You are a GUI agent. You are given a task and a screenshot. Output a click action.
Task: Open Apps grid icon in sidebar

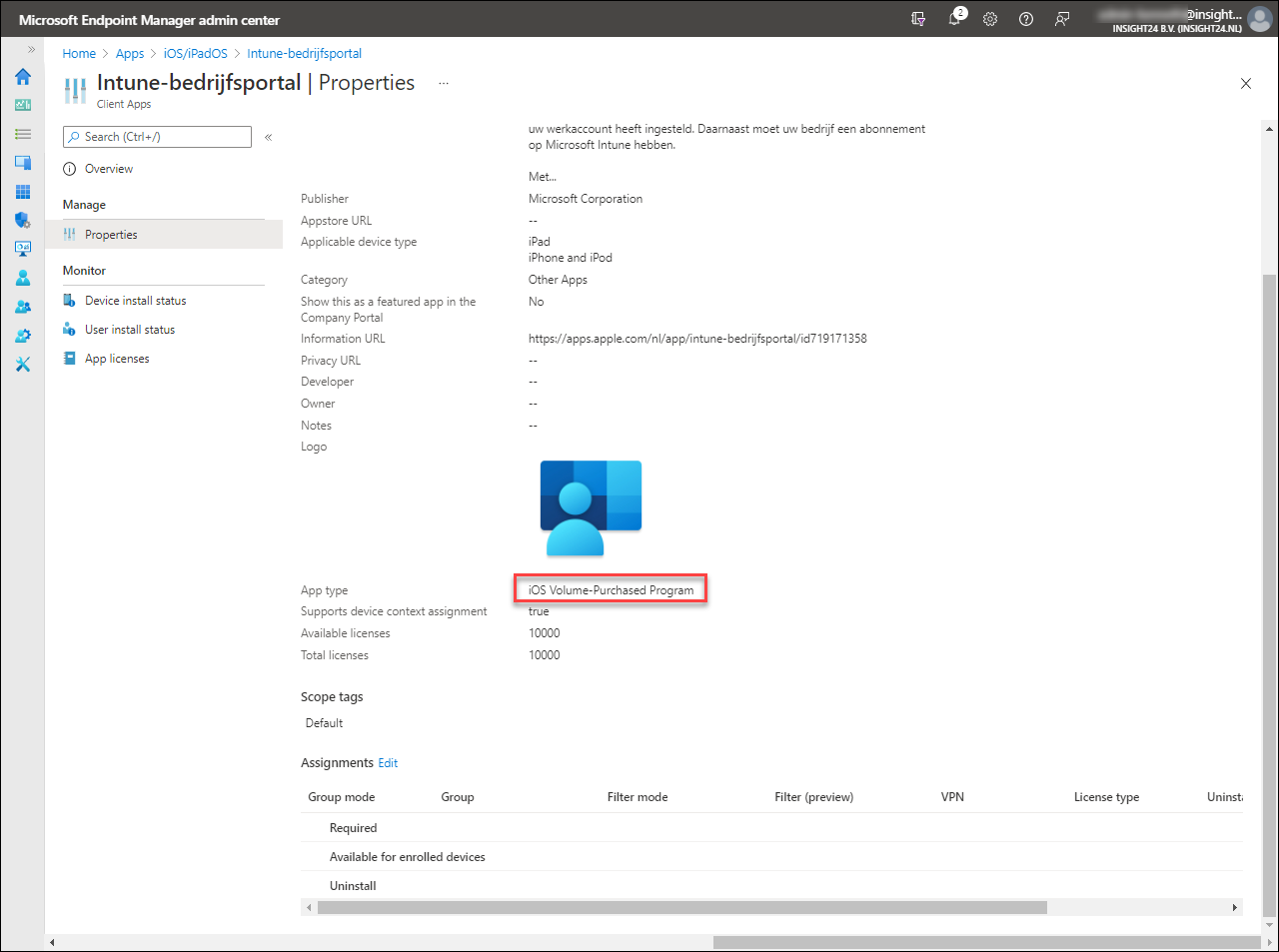tap(23, 192)
